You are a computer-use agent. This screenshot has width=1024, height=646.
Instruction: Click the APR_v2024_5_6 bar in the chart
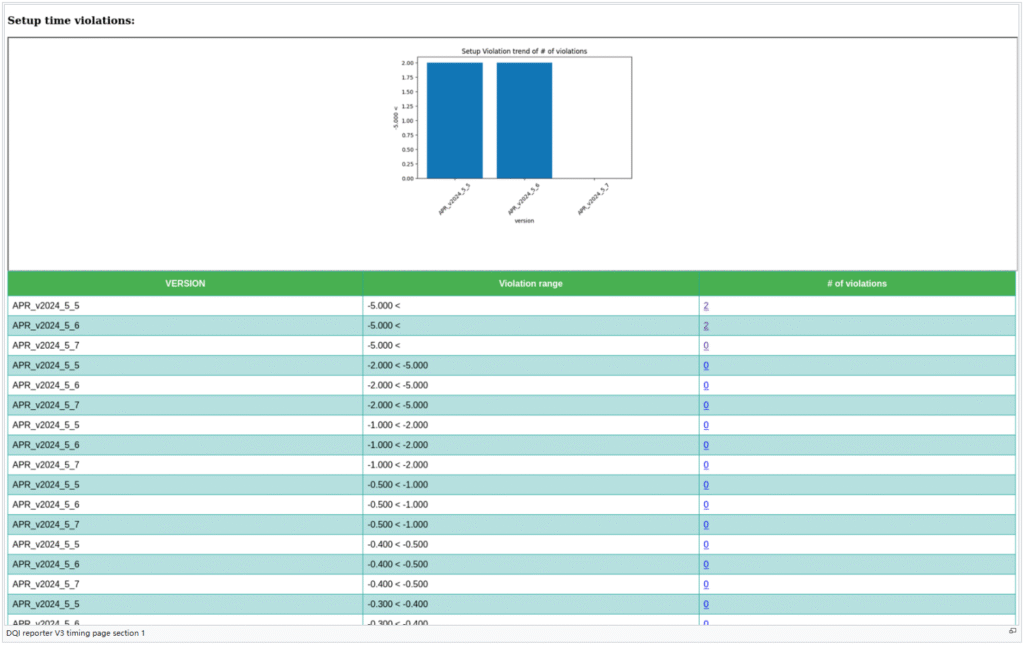click(x=524, y=120)
